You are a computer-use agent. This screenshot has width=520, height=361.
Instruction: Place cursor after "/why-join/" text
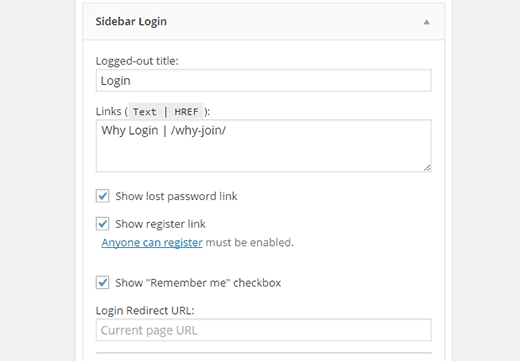coord(227,130)
